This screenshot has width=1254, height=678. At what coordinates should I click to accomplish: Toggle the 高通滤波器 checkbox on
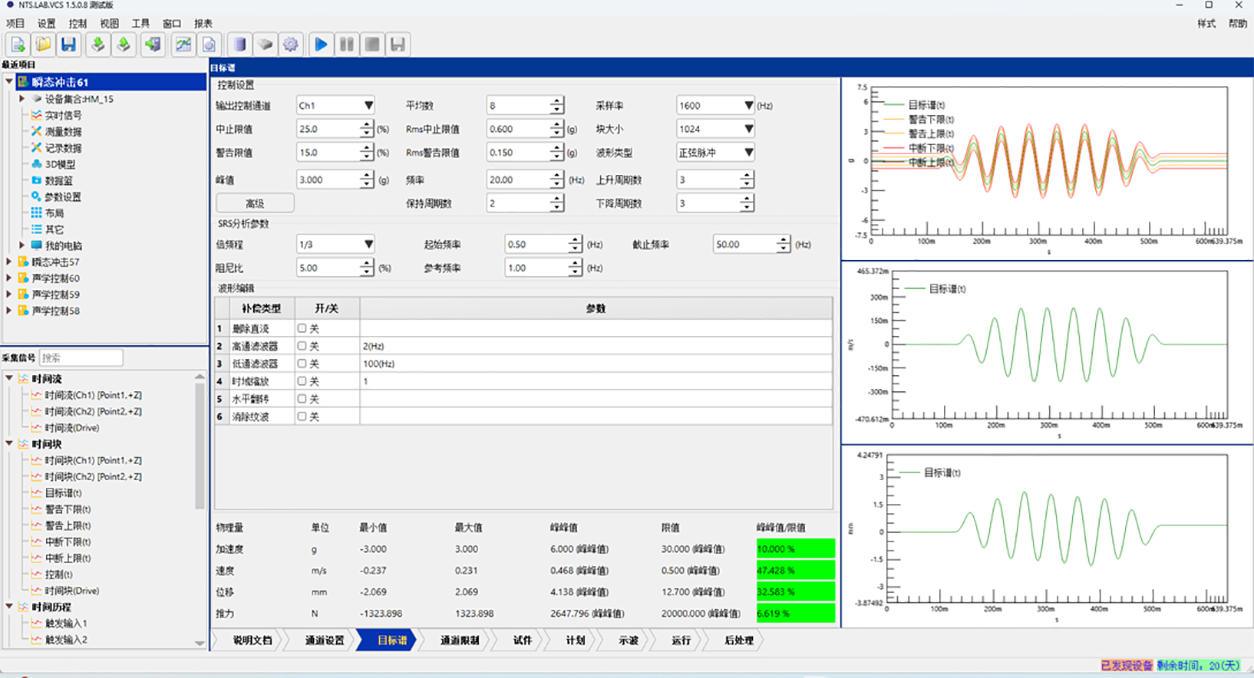click(x=302, y=346)
